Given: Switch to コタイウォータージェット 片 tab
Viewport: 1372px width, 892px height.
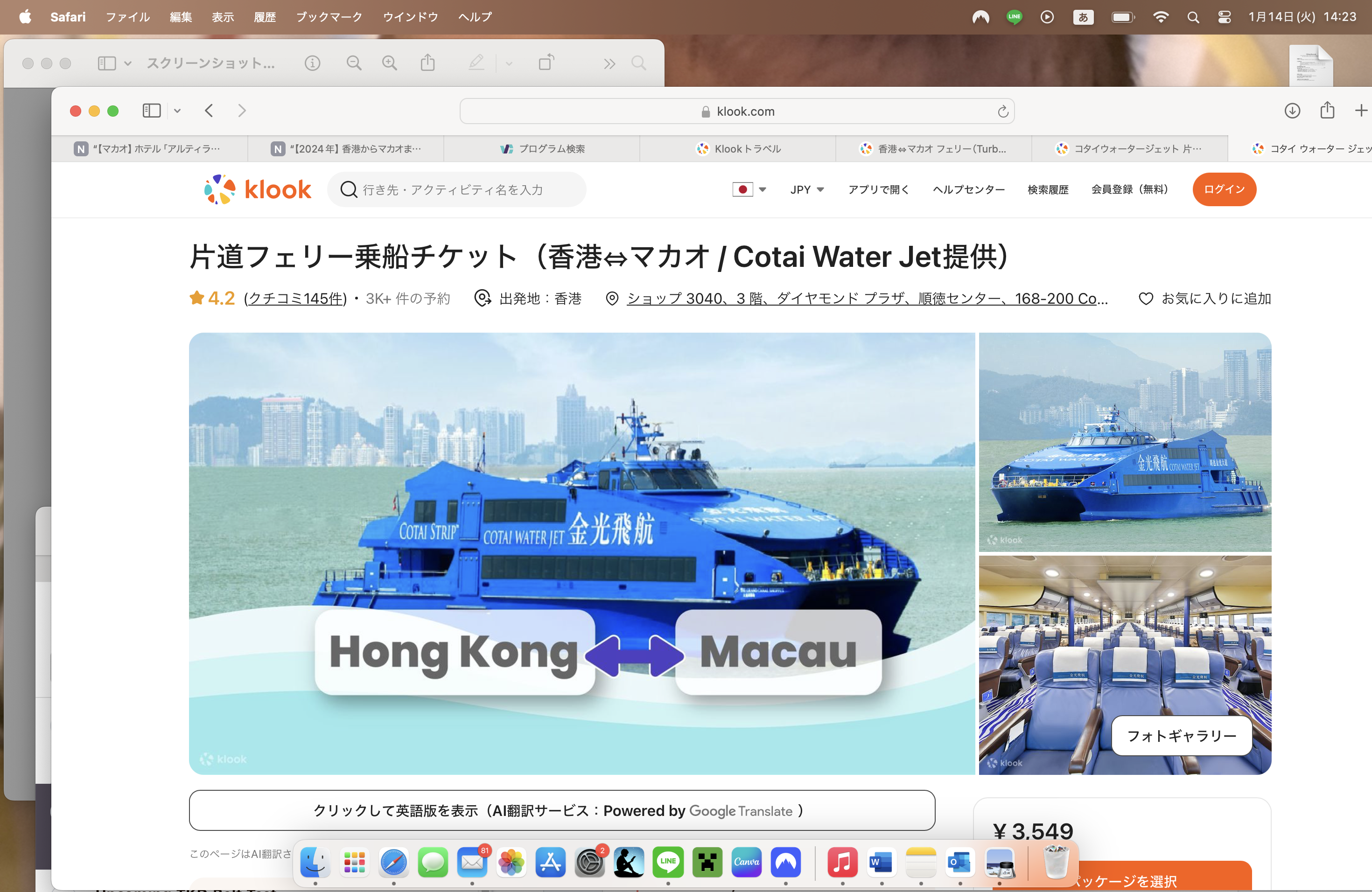Looking at the screenshot, I should 1130,149.
